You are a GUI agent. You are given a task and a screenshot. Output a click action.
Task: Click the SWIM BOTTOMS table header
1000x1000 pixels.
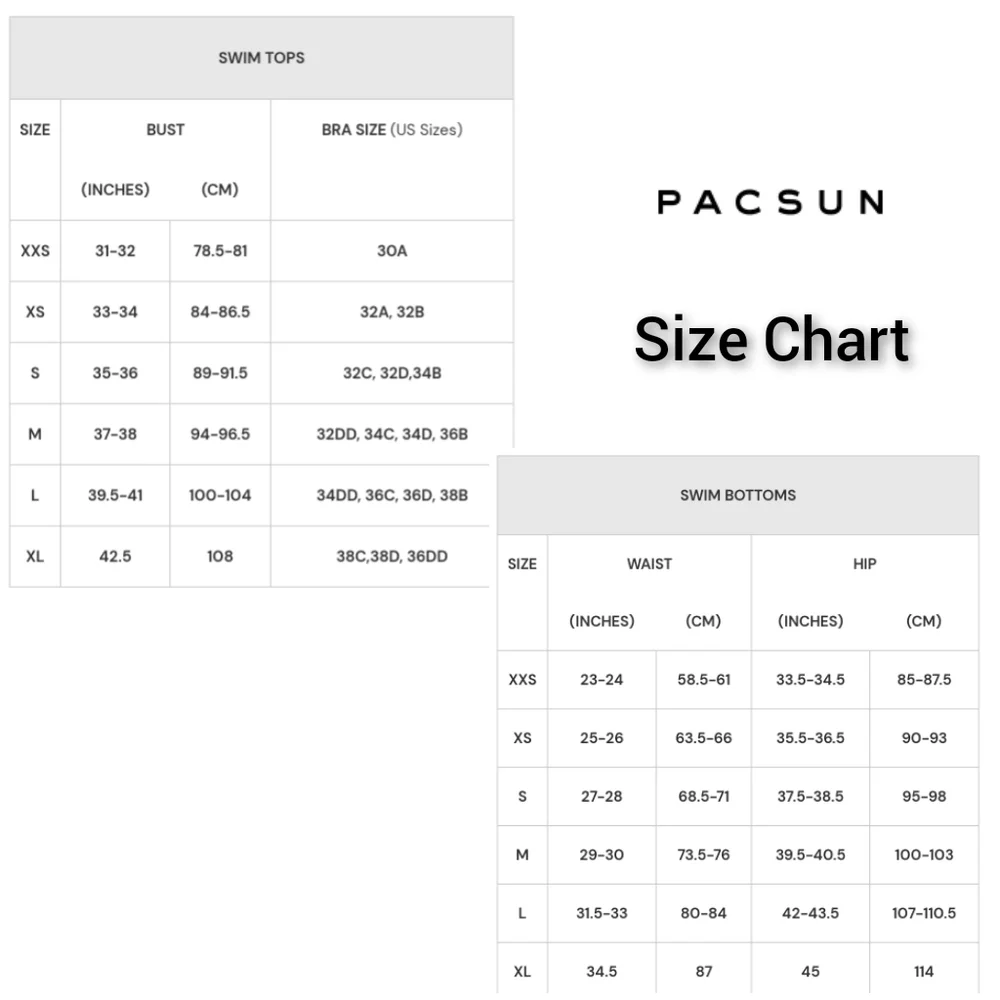click(x=738, y=496)
